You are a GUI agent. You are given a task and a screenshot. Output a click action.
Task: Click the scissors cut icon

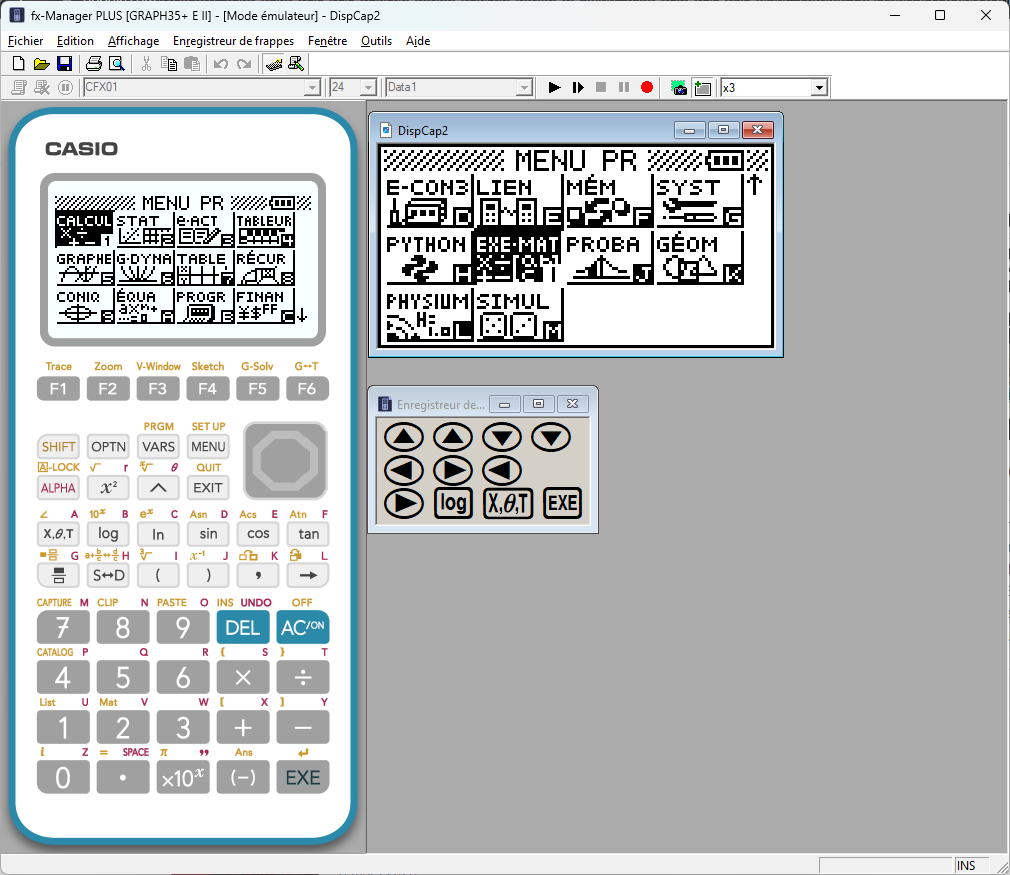(x=146, y=64)
